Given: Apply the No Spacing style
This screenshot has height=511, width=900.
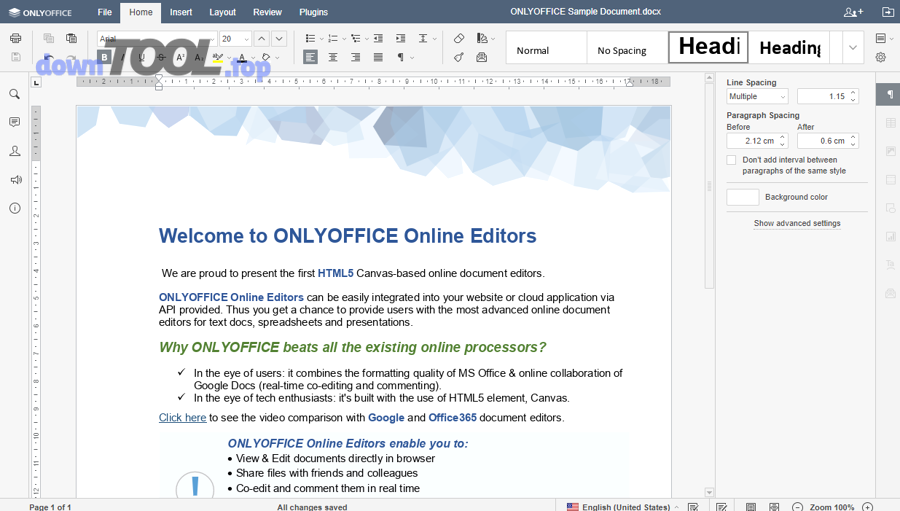Looking at the screenshot, I should (627, 48).
